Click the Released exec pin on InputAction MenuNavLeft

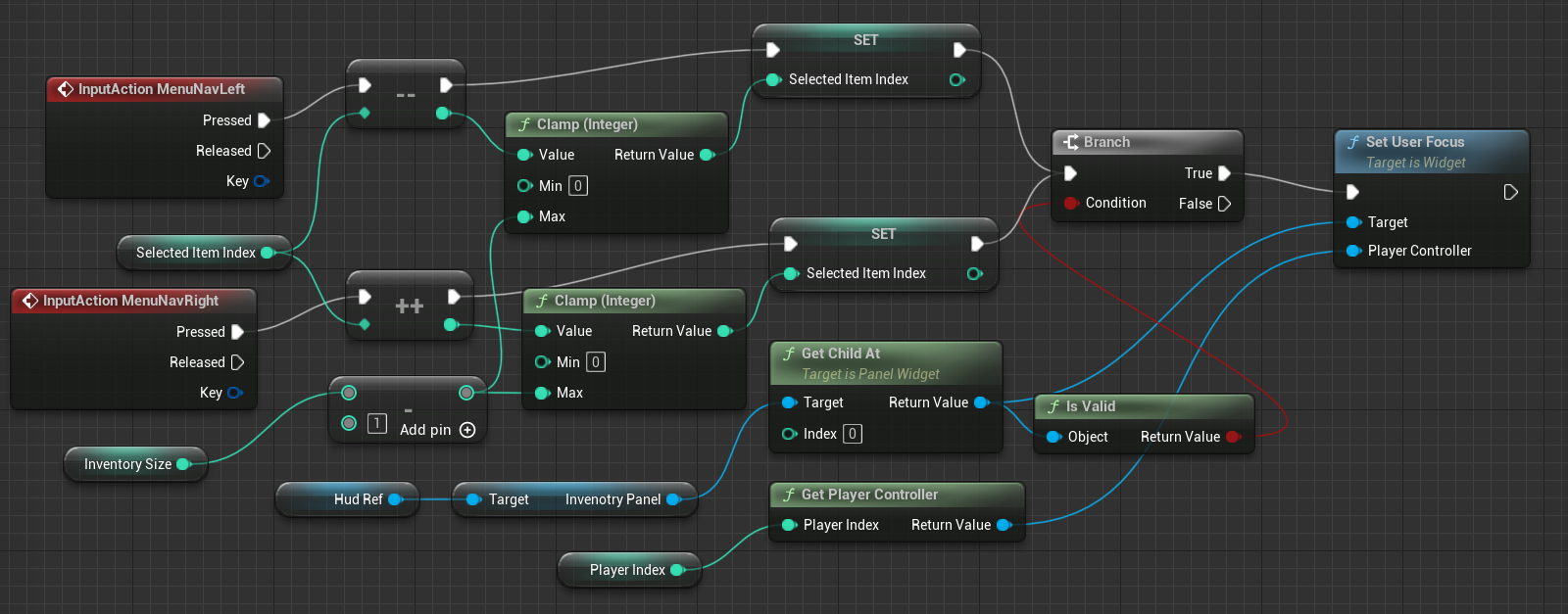tap(264, 151)
